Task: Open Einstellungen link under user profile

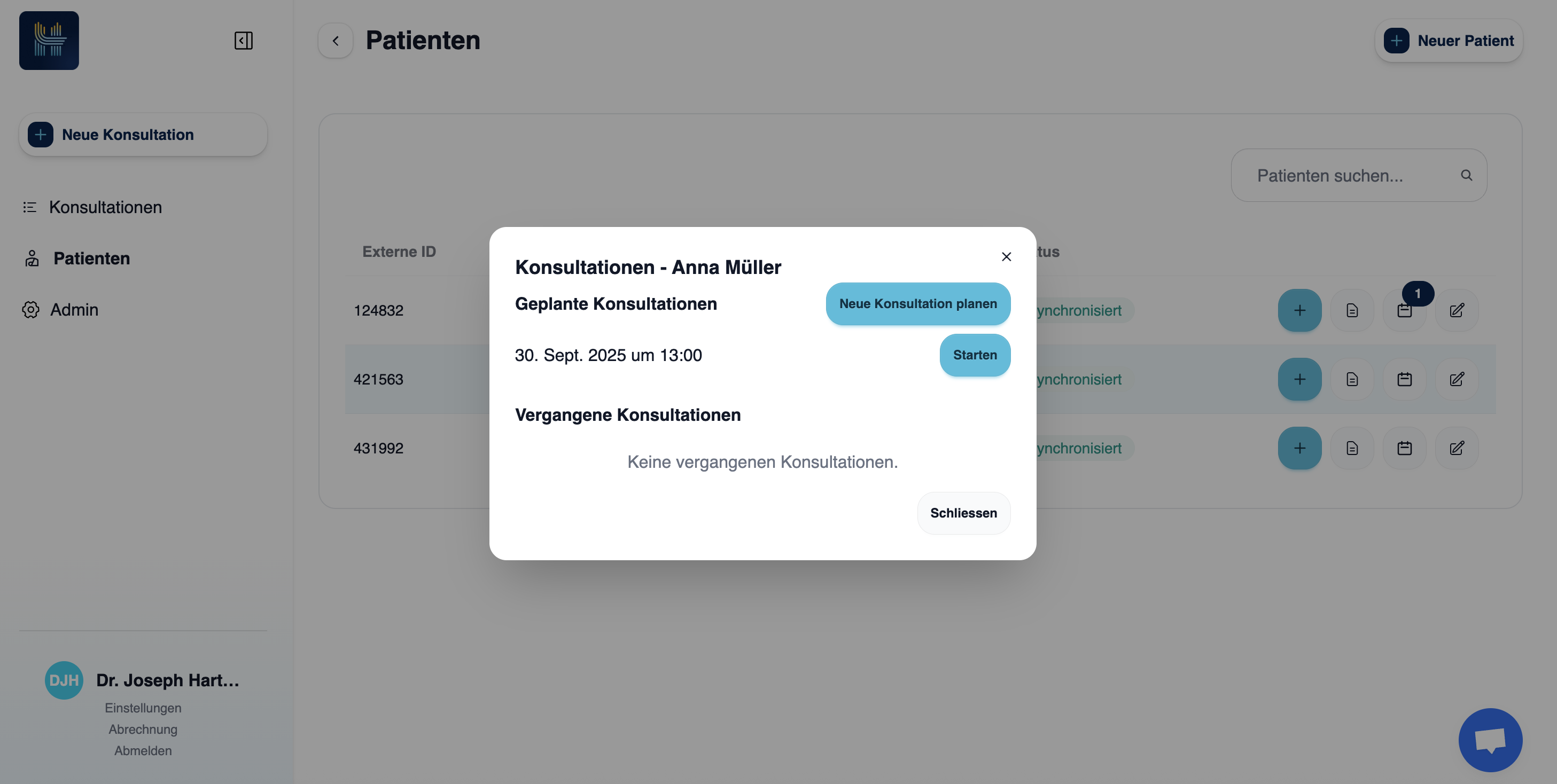Action: [143, 708]
